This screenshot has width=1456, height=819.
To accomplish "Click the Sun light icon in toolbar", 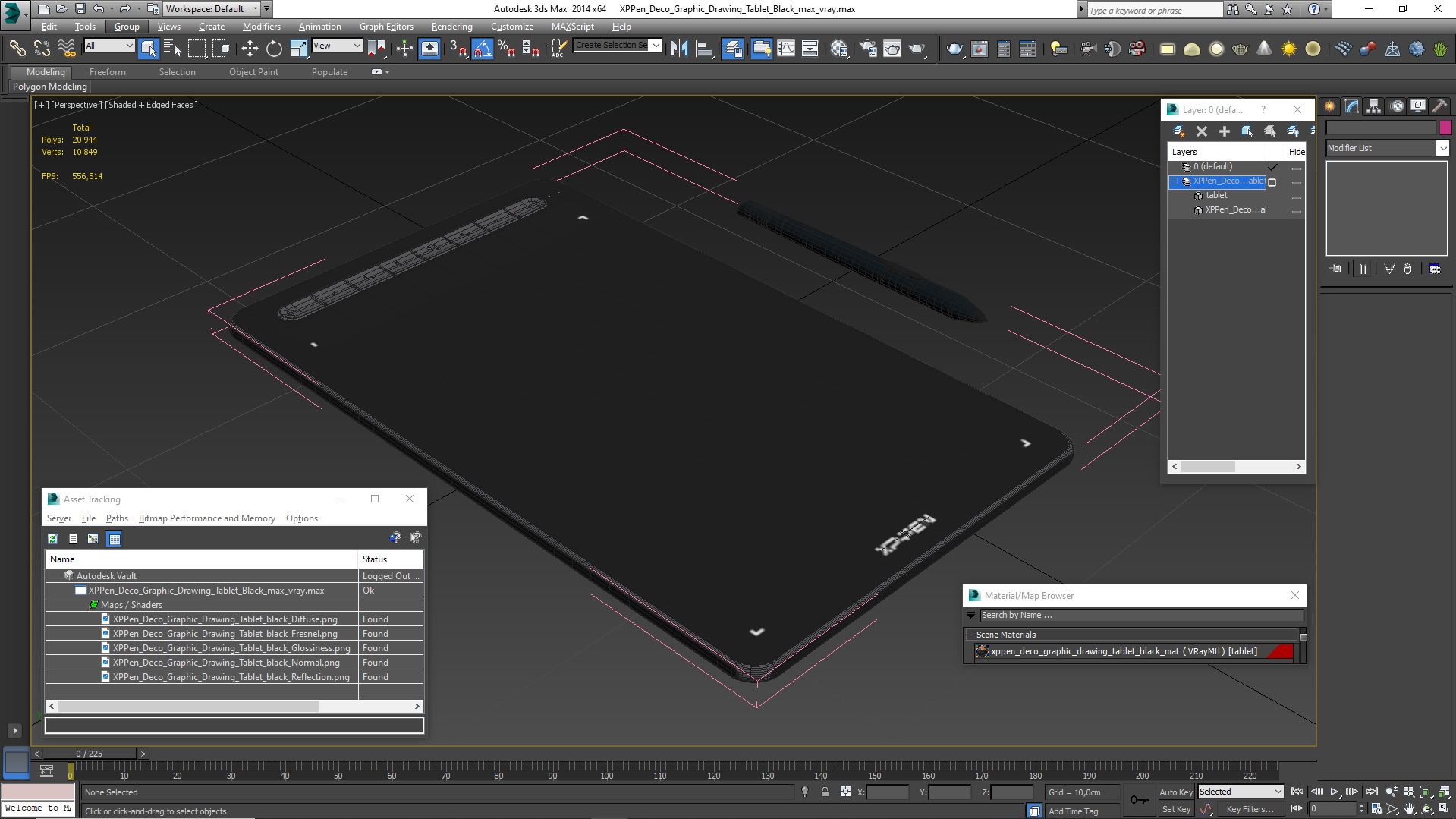I will (x=1288, y=49).
